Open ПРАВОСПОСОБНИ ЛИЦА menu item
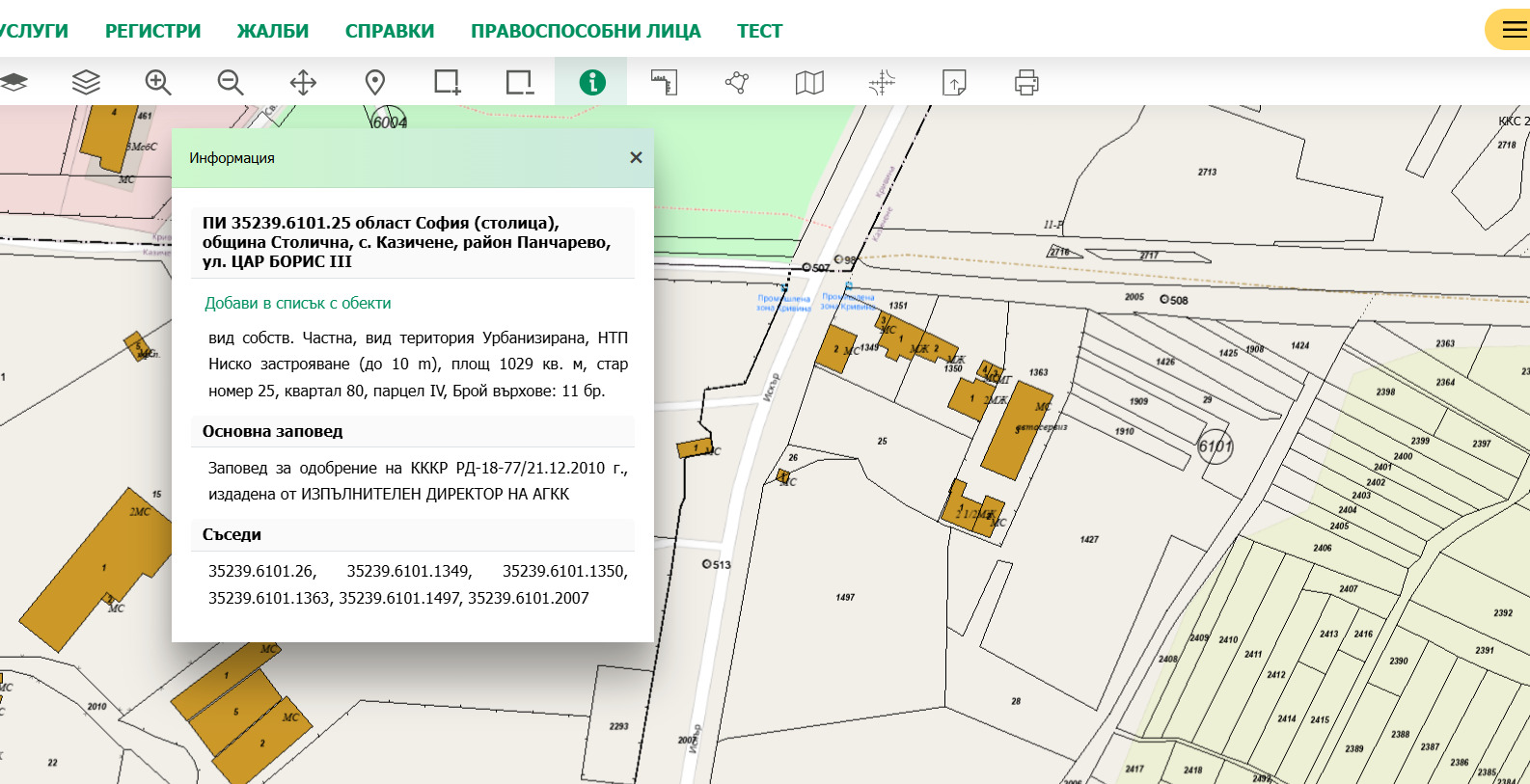The width and height of the screenshot is (1530, 784). click(x=586, y=31)
